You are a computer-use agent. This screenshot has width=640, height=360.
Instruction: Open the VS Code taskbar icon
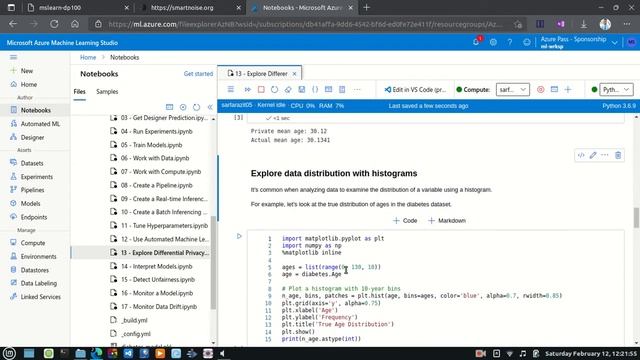tap(128, 353)
